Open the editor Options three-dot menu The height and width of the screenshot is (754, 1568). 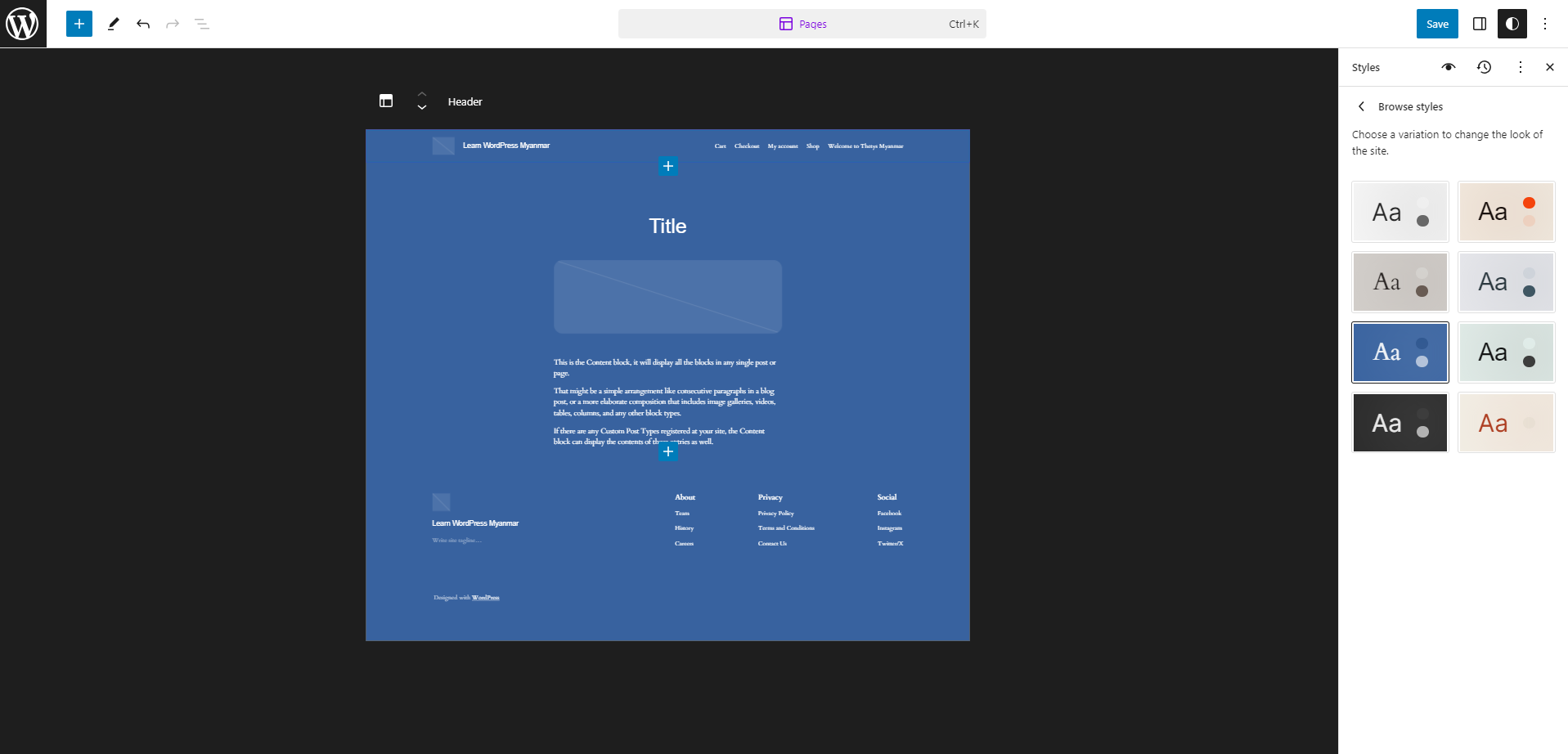[1544, 24]
